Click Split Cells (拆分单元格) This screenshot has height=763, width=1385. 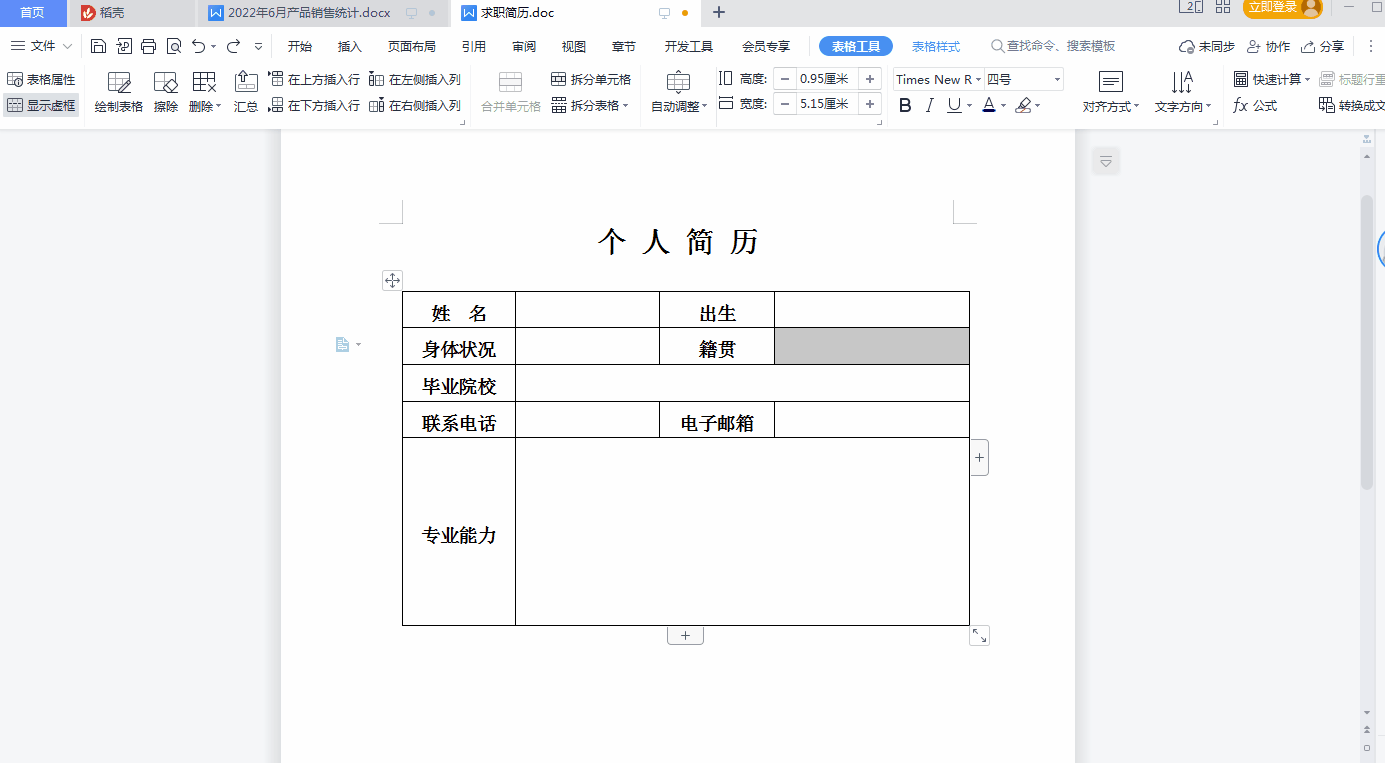click(x=591, y=79)
